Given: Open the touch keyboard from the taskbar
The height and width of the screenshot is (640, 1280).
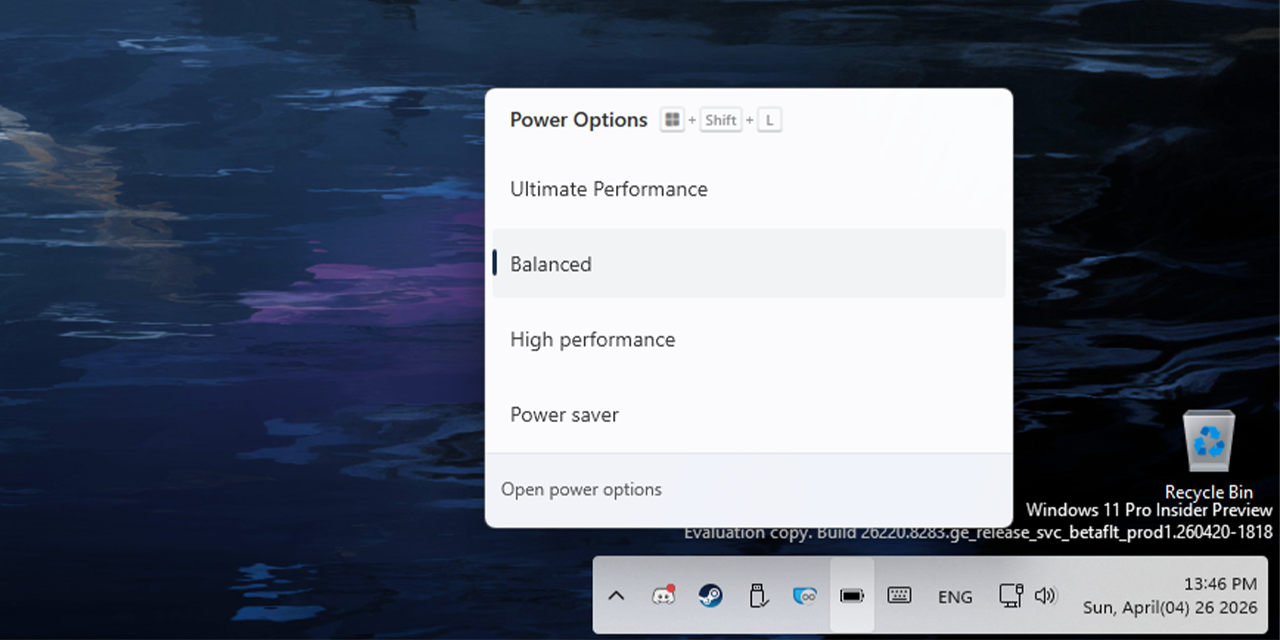Looking at the screenshot, I should [901, 596].
